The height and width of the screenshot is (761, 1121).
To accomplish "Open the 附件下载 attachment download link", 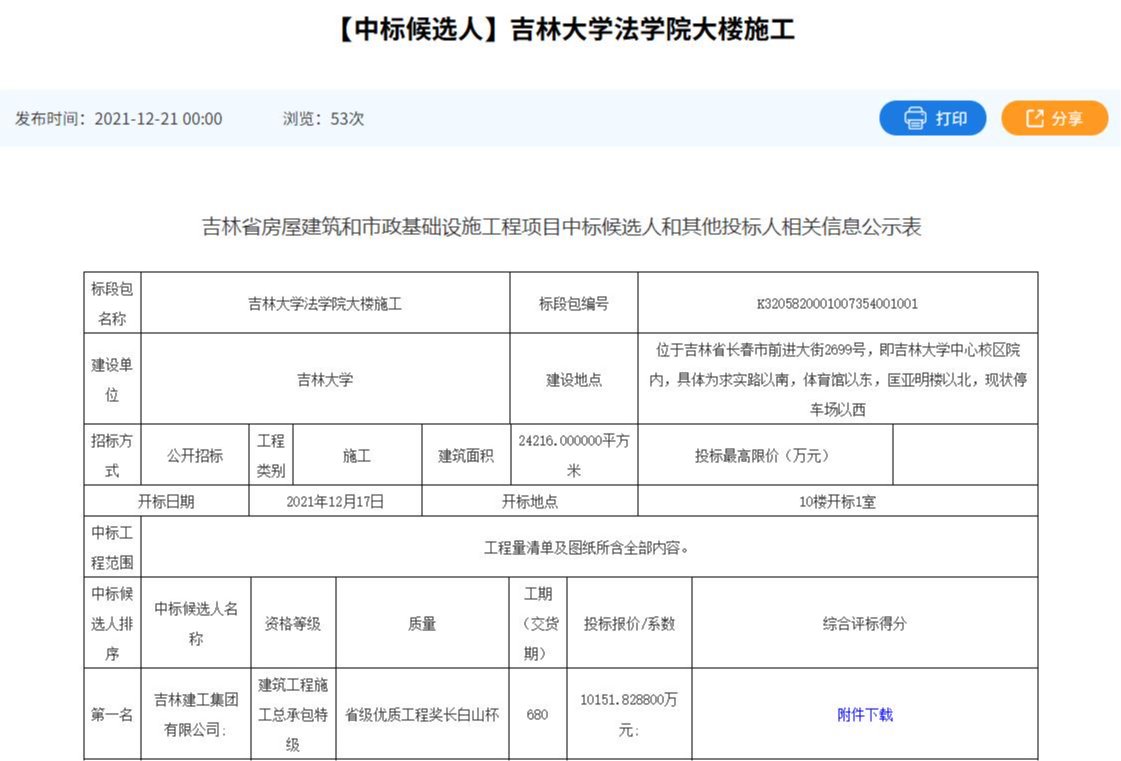I will 864,714.
